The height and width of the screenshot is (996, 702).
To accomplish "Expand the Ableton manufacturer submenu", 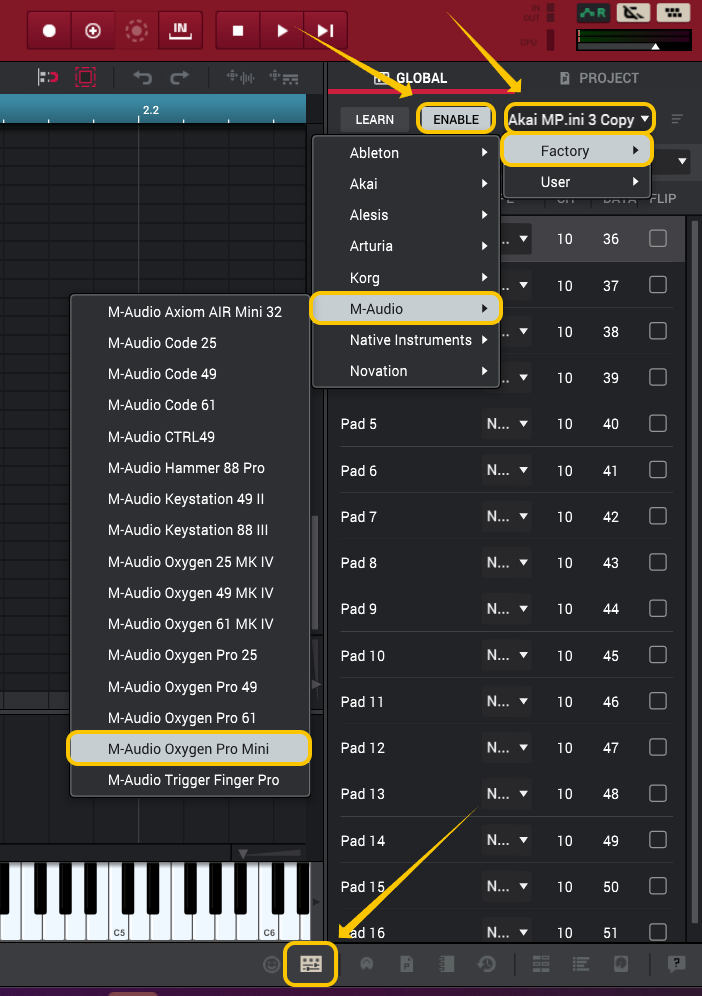I will (x=406, y=152).
